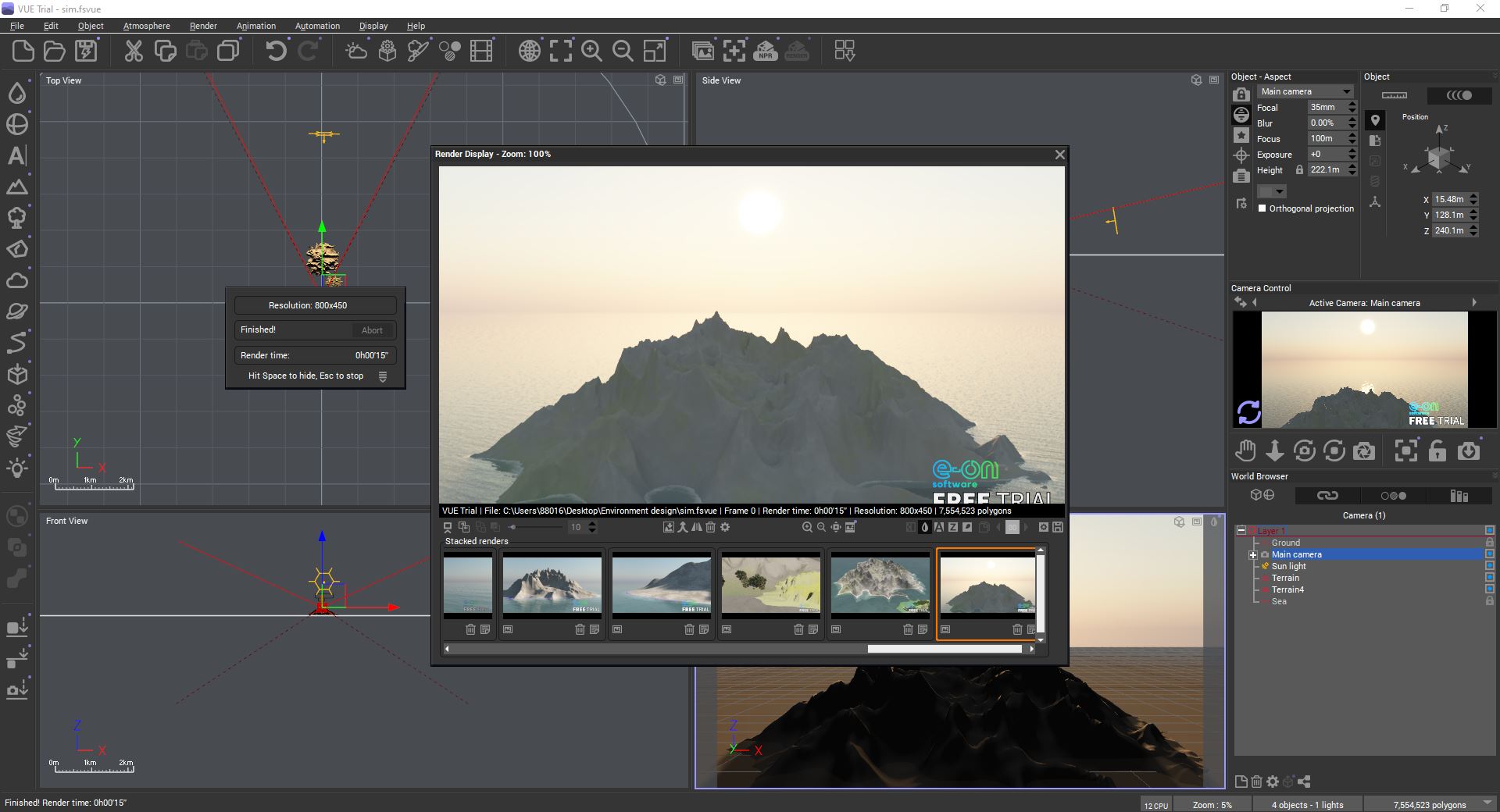Screen dimensions: 1500x812
Task: Start NPR render from toolbar
Action: pyautogui.click(x=766, y=52)
